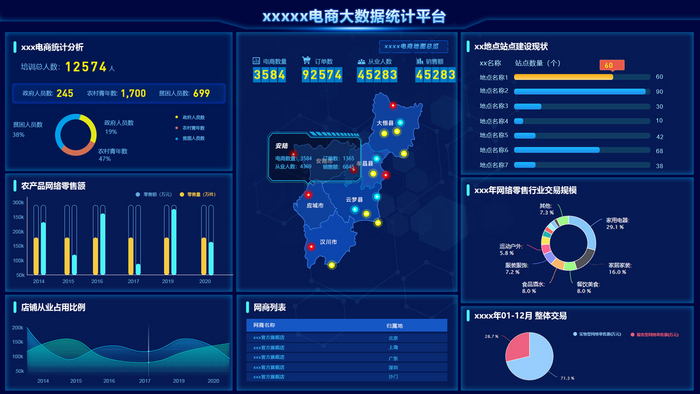The height and width of the screenshot is (394, 700).
Task: Click the 订单数 value 92574
Action: point(322,75)
